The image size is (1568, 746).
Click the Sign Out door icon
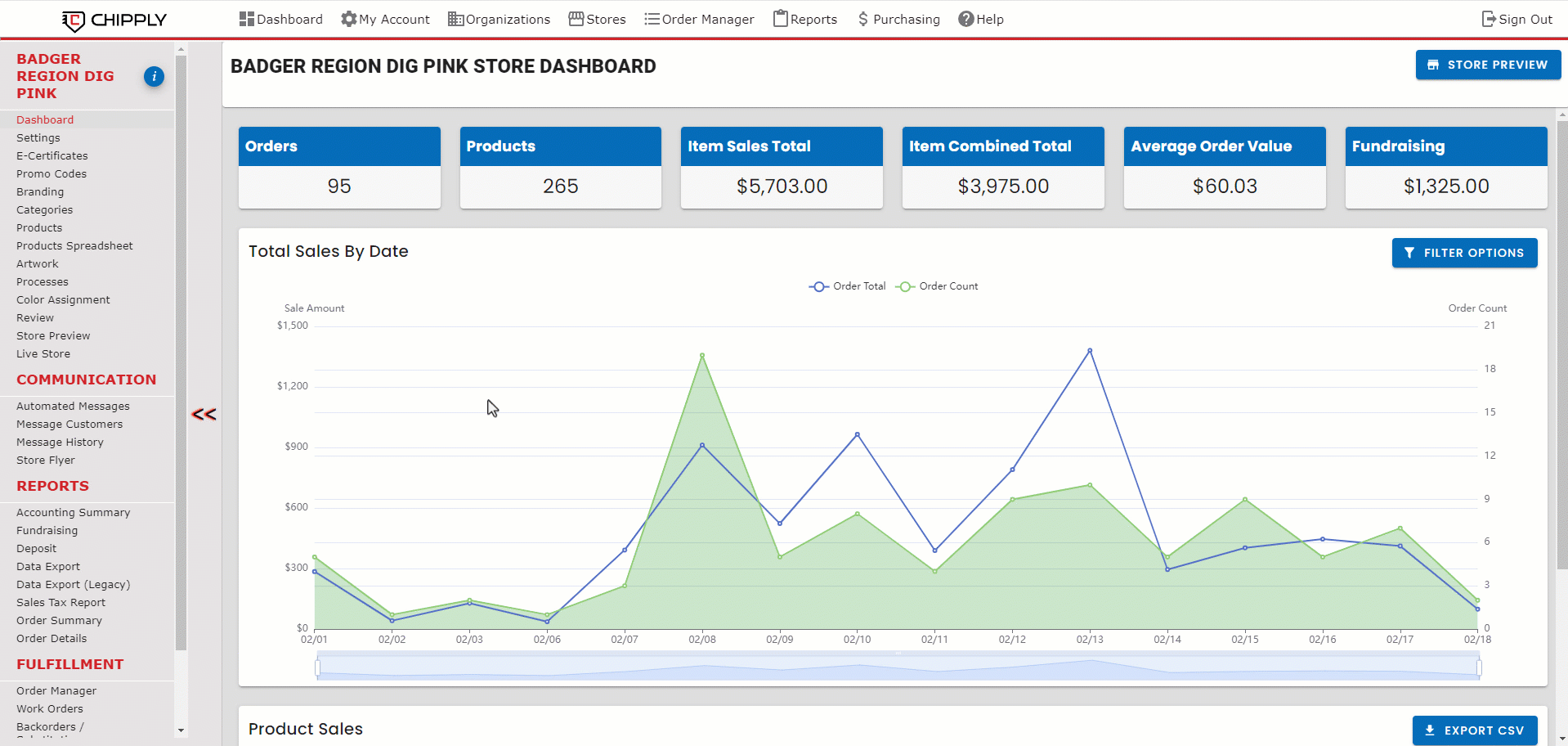1489,19
